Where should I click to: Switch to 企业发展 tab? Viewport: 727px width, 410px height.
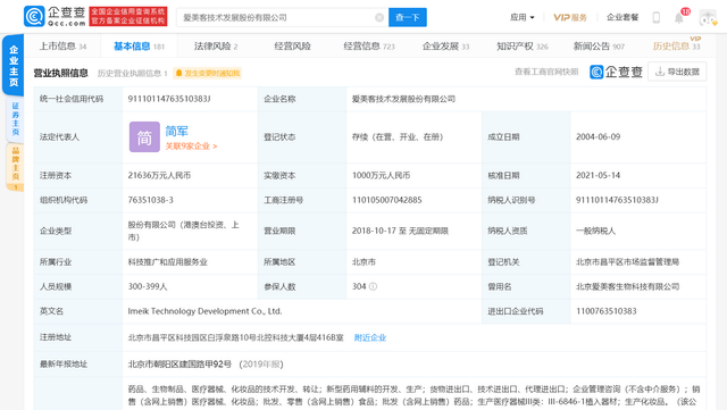446,46
